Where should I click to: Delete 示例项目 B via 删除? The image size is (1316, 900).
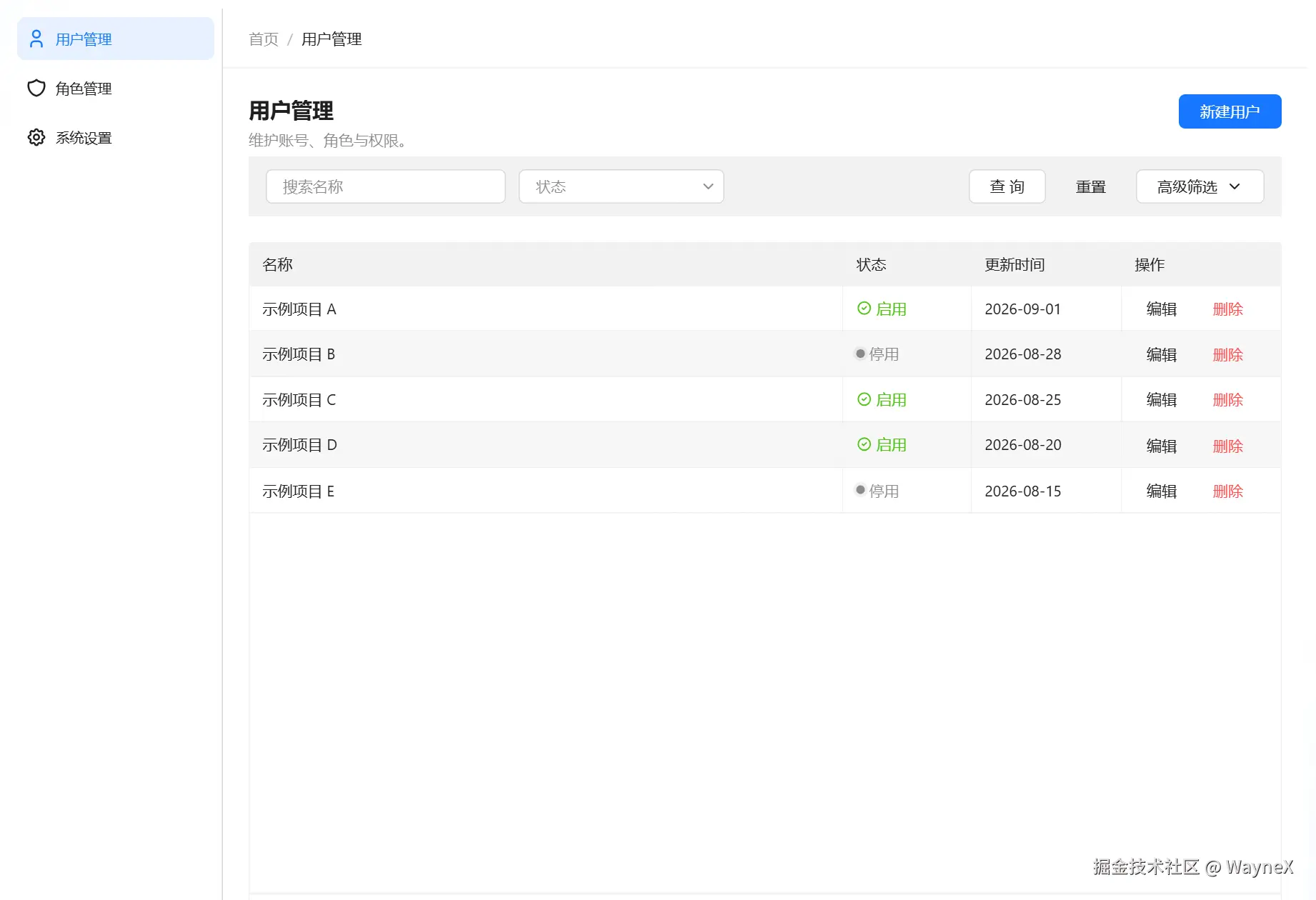click(x=1228, y=354)
